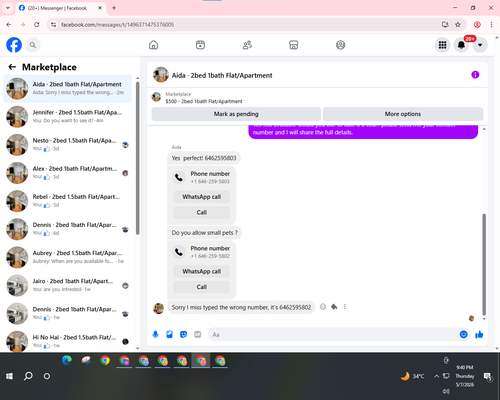Open Aubrey 2bed 1.5bath conversation
This screenshot has width=500, height=400.
pyautogui.click(x=68, y=257)
